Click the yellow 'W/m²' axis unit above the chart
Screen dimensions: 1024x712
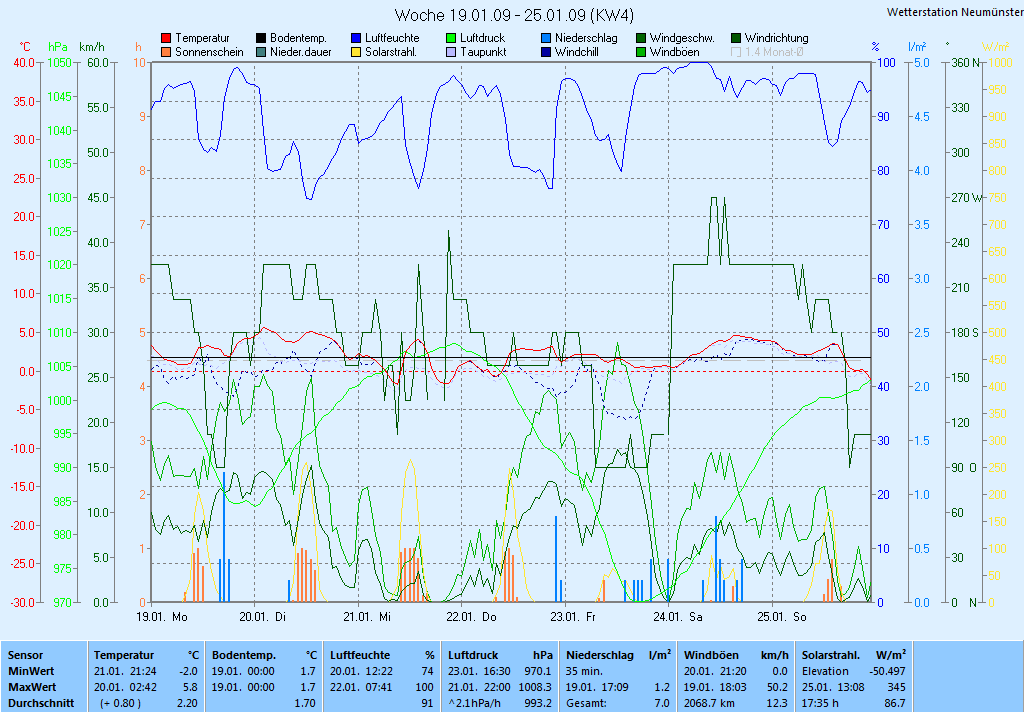[x=996, y=47]
